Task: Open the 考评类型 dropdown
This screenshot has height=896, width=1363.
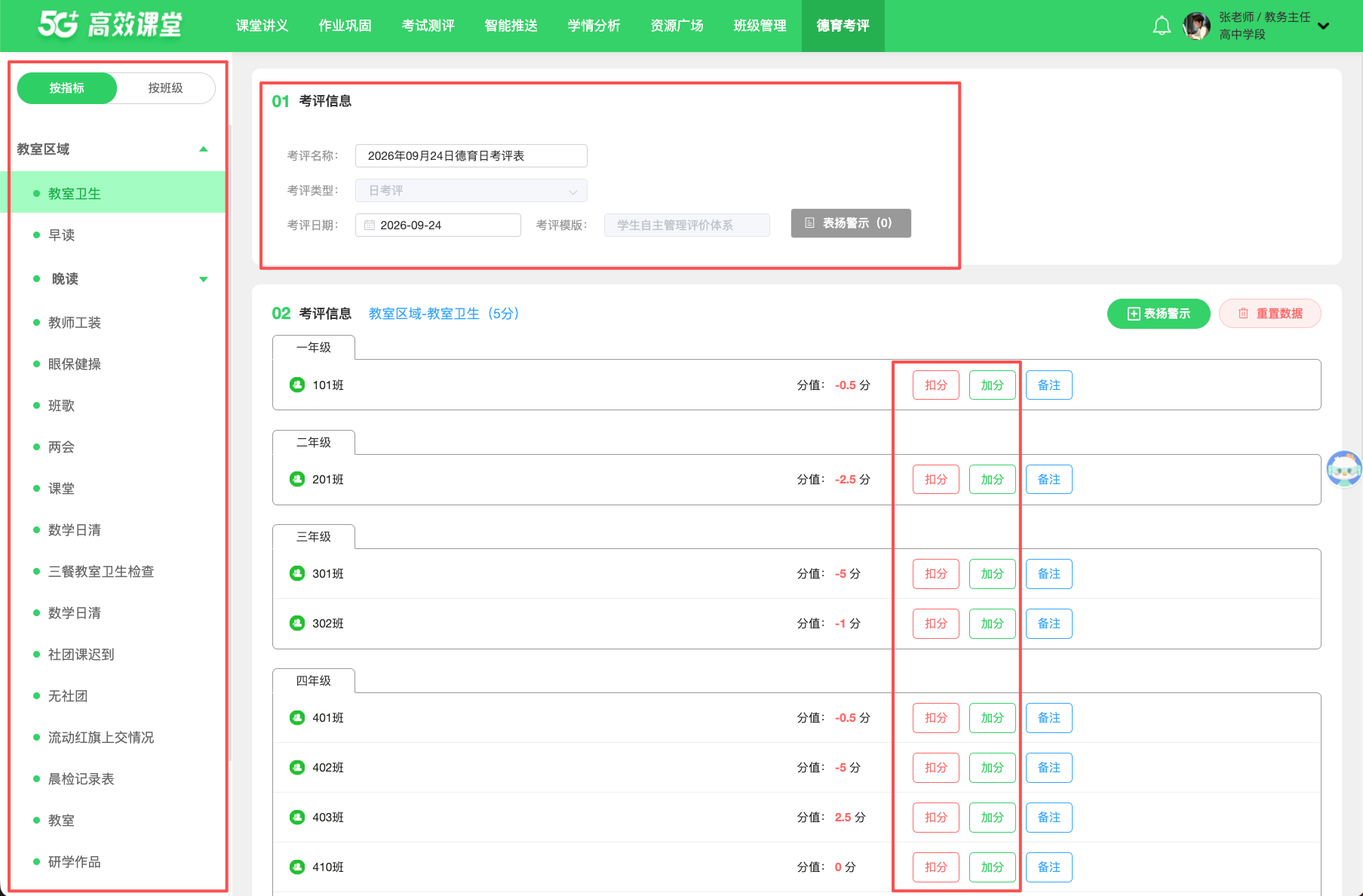Action: pyautogui.click(x=471, y=190)
